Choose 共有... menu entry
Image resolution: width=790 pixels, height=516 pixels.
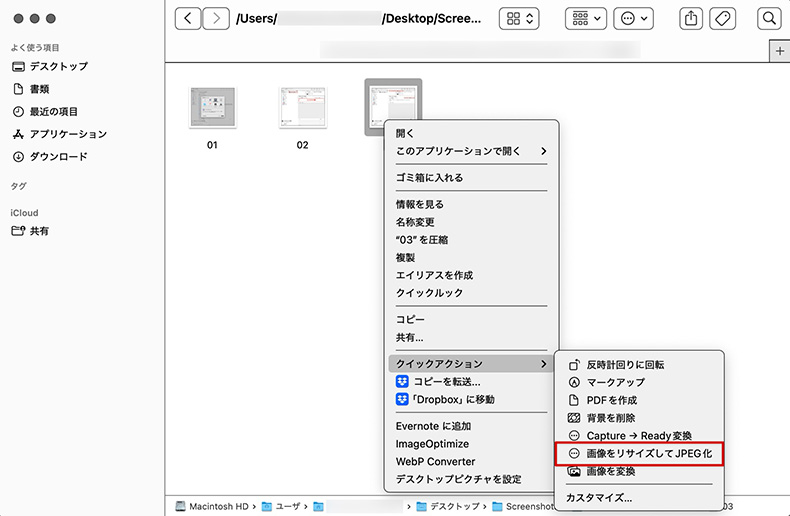tap(472, 338)
